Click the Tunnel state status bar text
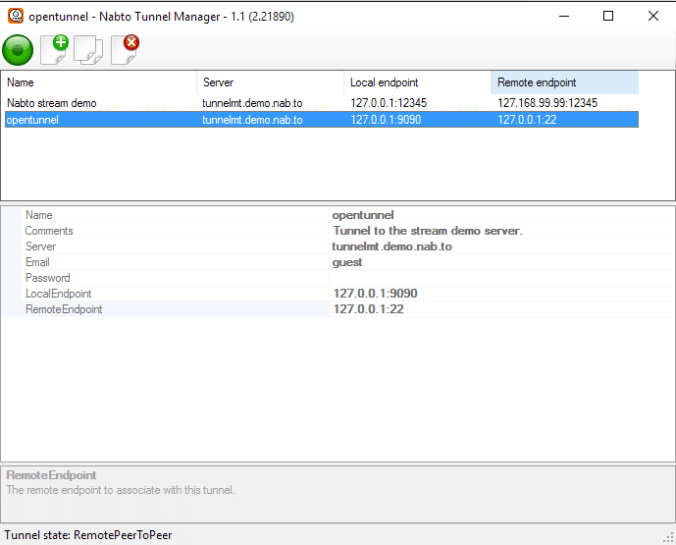Image resolution: width=676 pixels, height=545 pixels. (x=88, y=535)
